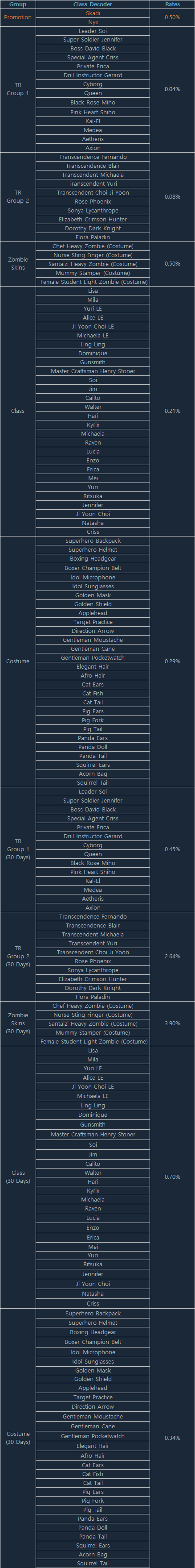Click the Group column header
This screenshot has width=195, height=1568.
click(x=18, y=4)
